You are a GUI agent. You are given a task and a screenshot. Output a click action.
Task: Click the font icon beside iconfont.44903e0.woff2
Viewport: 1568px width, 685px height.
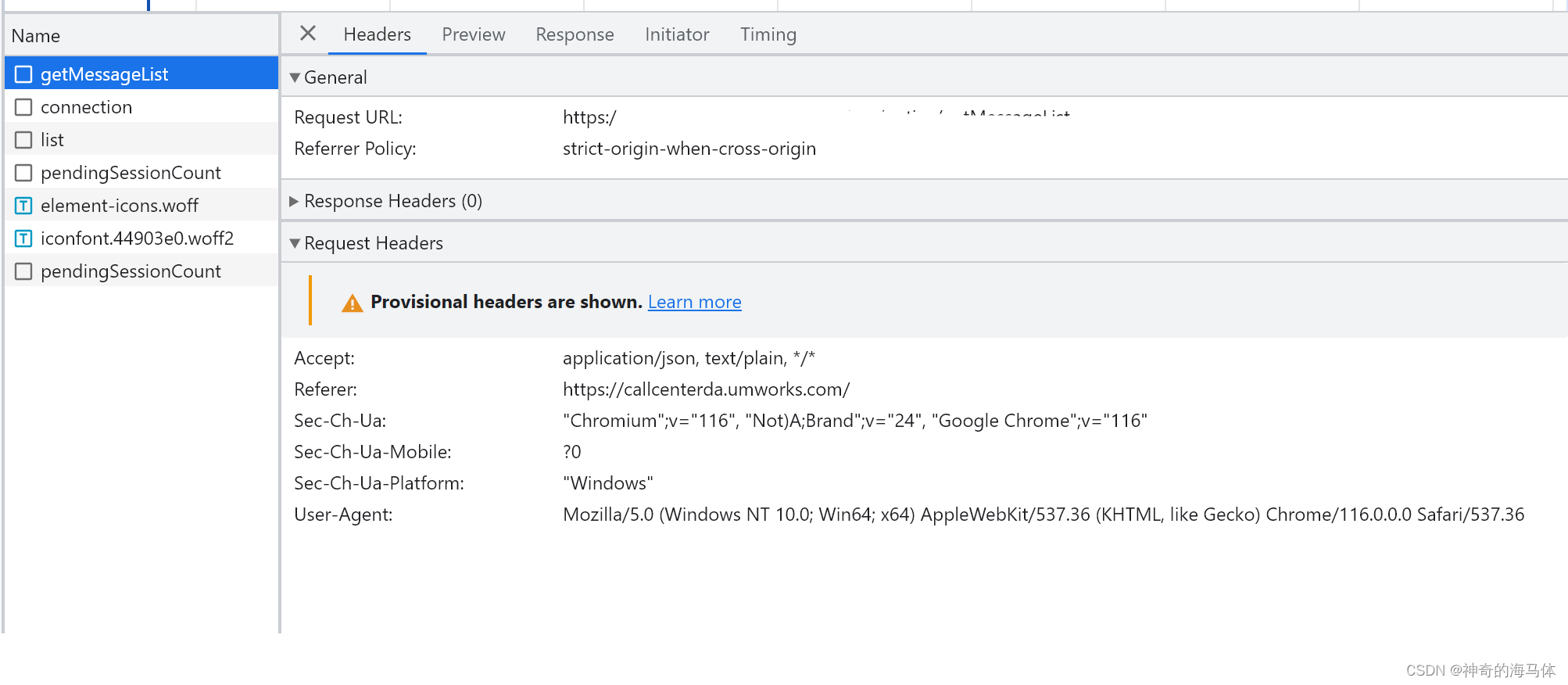click(24, 238)
